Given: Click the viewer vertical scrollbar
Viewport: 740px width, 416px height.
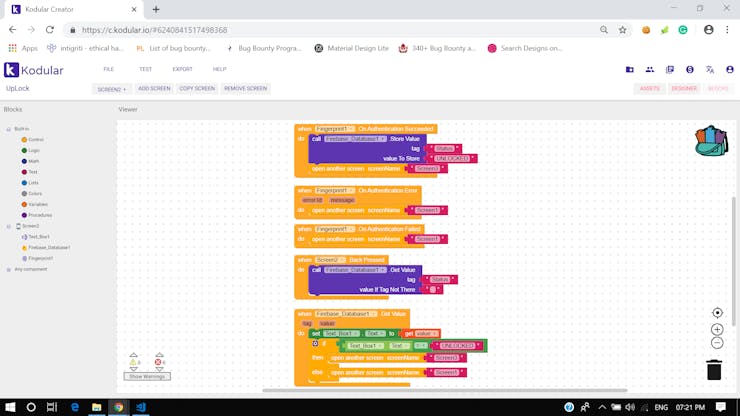Looking at the screenshot, I should (x=733, y=261).
